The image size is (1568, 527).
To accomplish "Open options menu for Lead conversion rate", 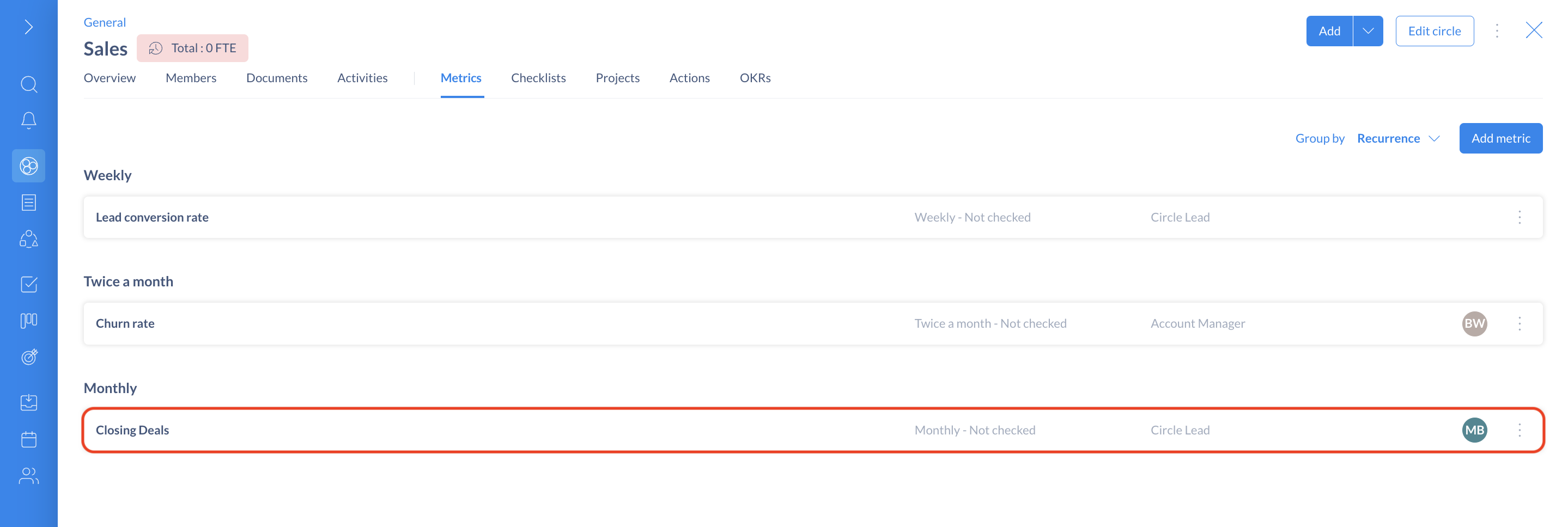I will coord(1520,217).
